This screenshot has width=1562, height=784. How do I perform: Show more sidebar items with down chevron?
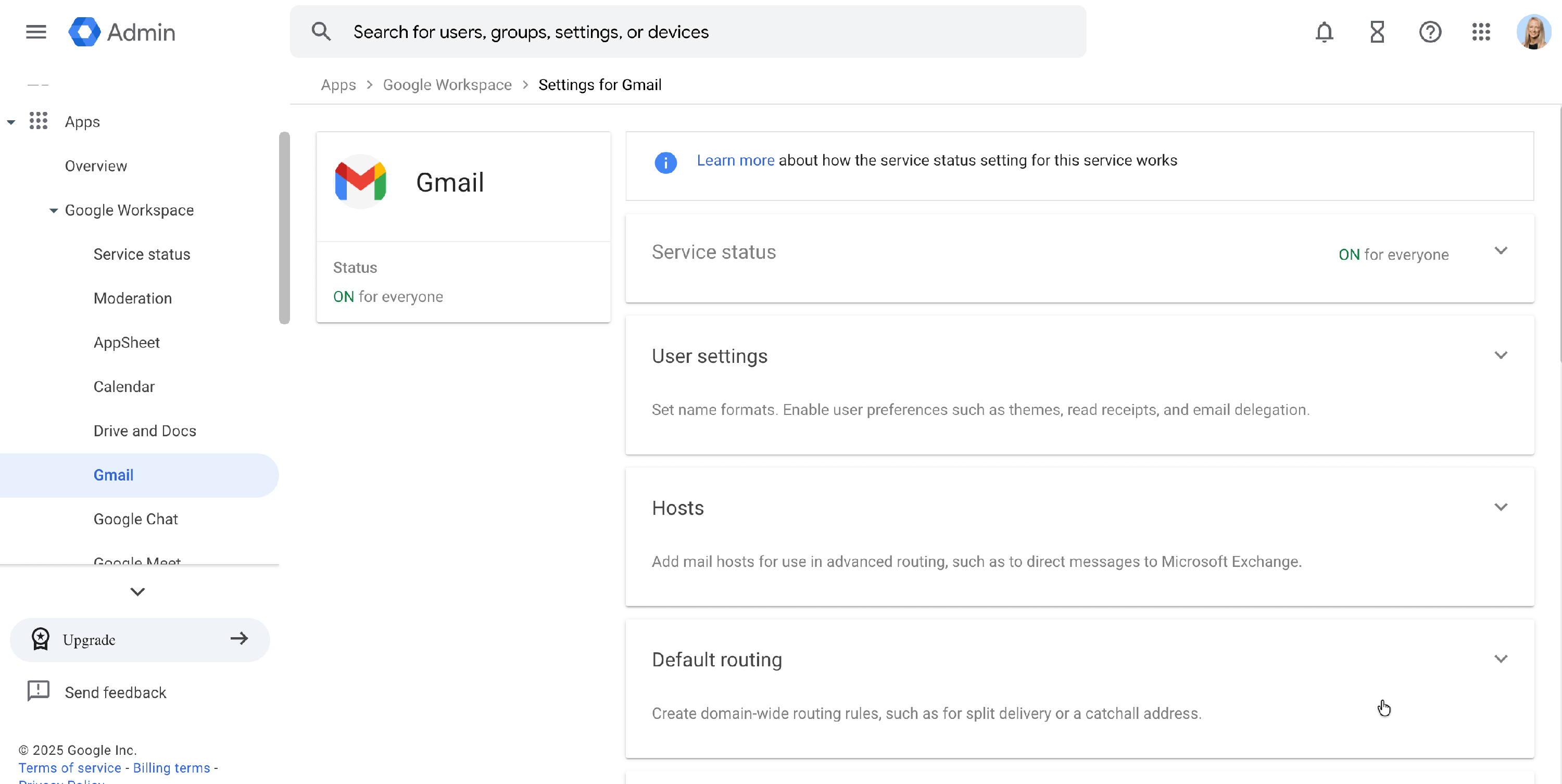pos(137,591)
